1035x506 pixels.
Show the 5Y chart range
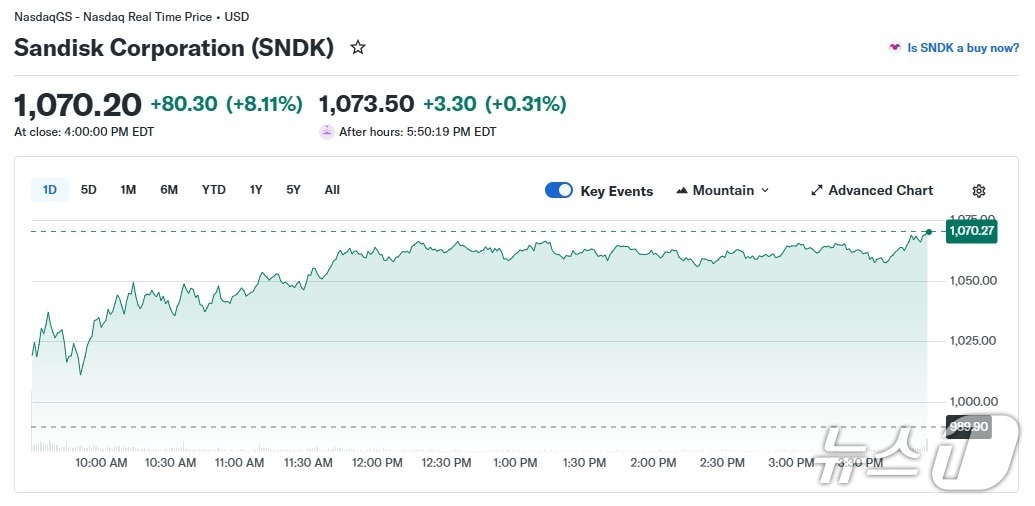(293, 190)
